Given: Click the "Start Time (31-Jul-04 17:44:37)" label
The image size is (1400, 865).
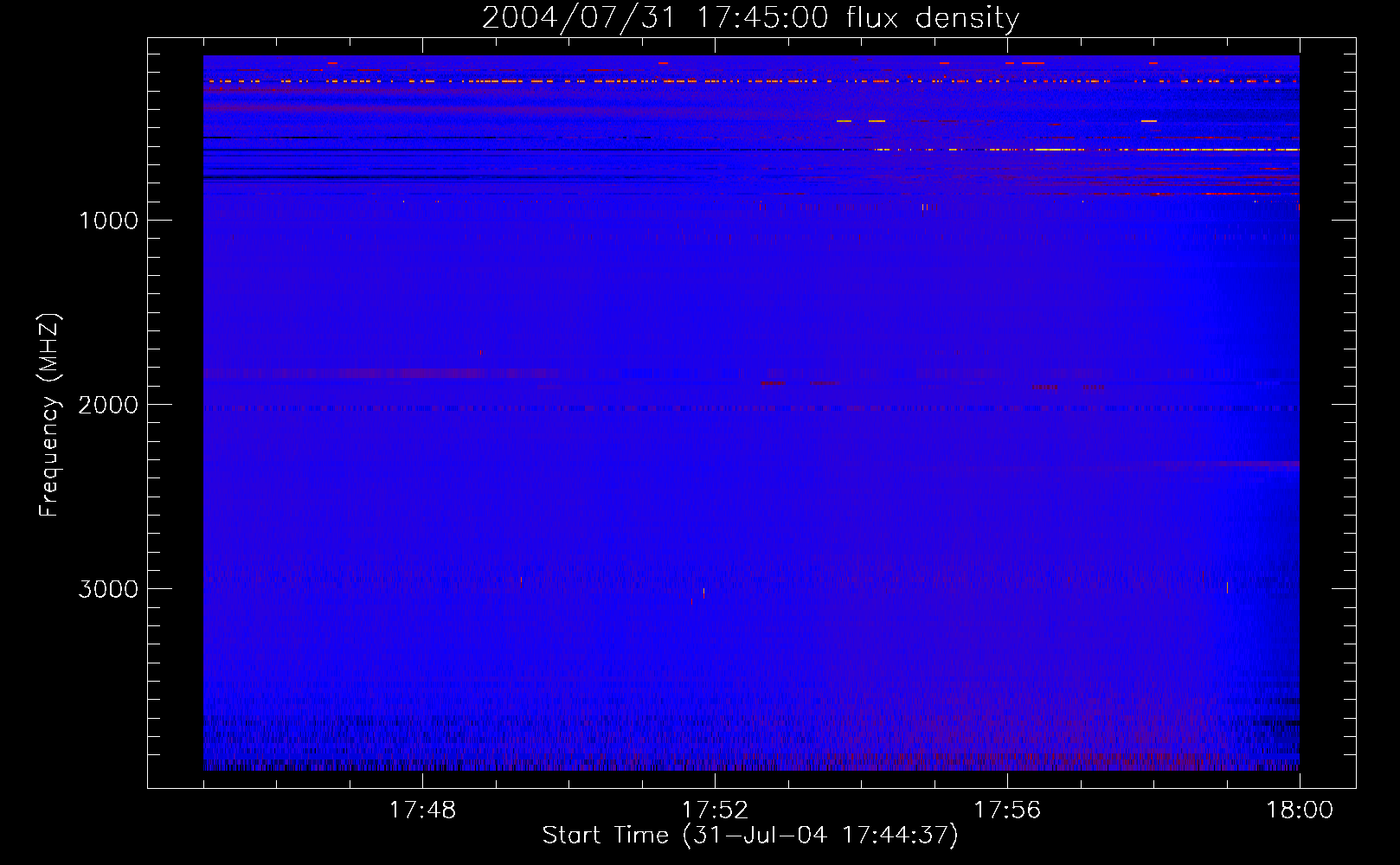Looking at the screenshot, I should [x=750, y=836].
